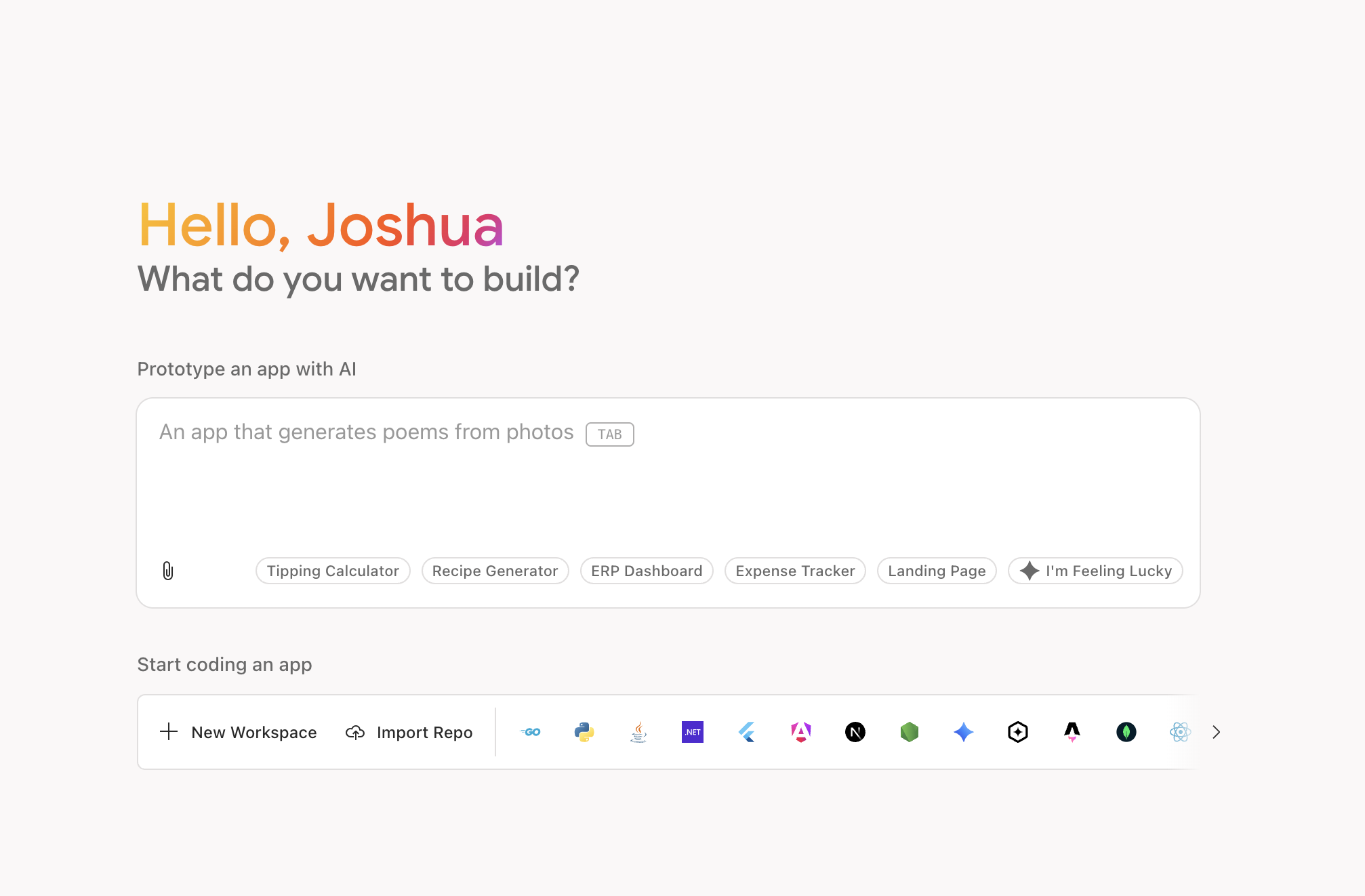
Task: Select the Tipping Calculator suggestion
Action: (x=332, y=571)
